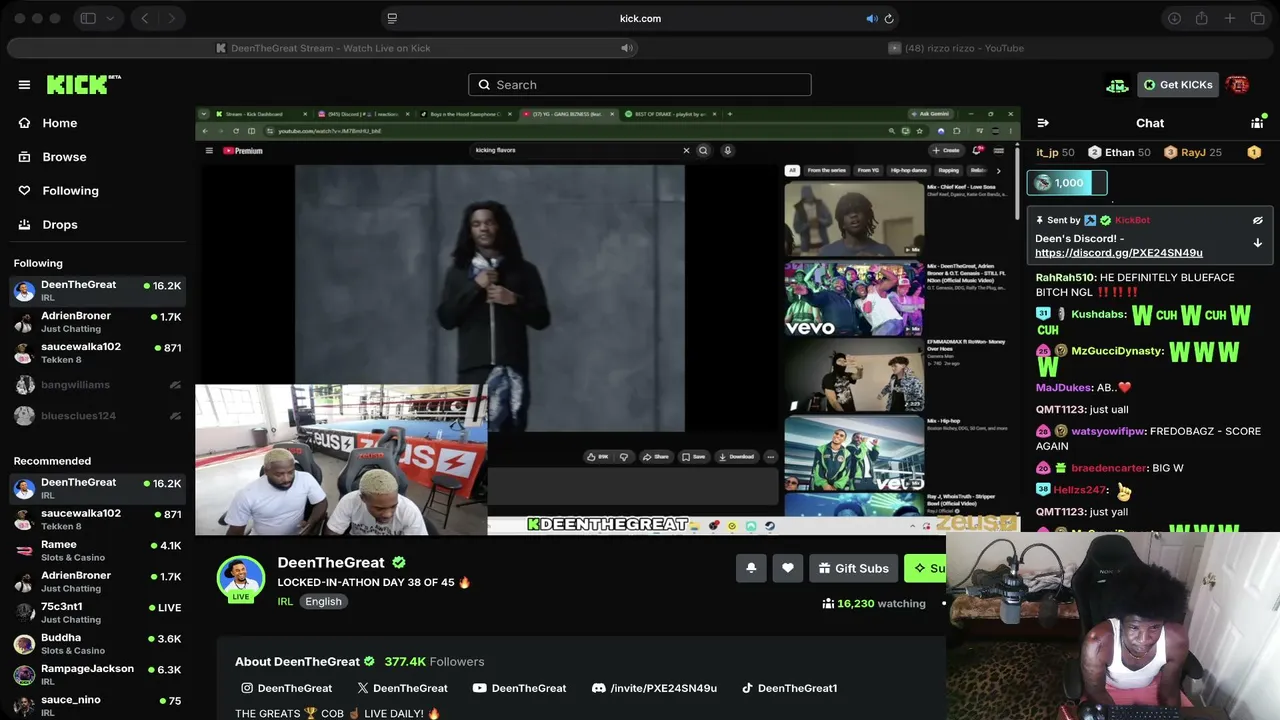
Task: Click chat username RahRah510
Action: point(1065,278)
